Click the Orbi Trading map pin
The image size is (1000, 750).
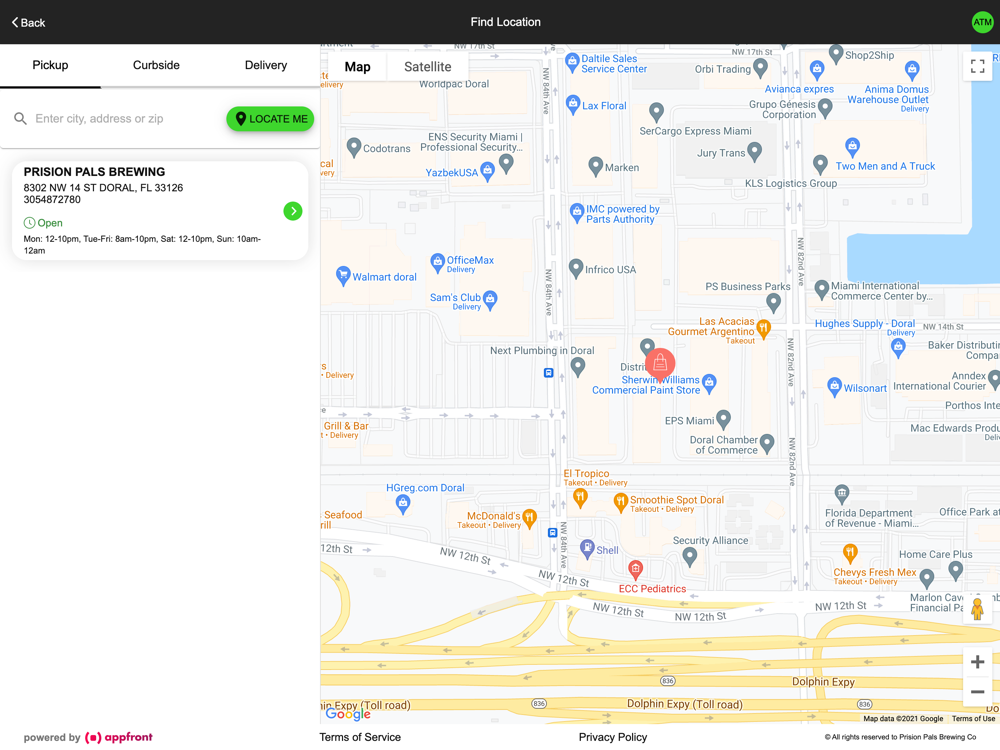(760, 67)
